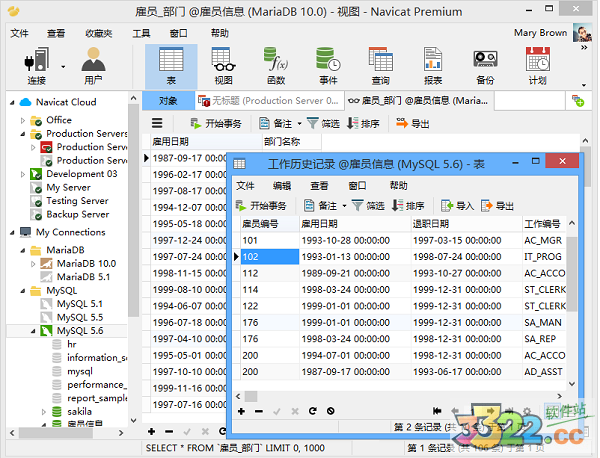600x458 pixels.
Task: Click stop icon in 工作历史记录 window footer
Action: tap(331, 411)
